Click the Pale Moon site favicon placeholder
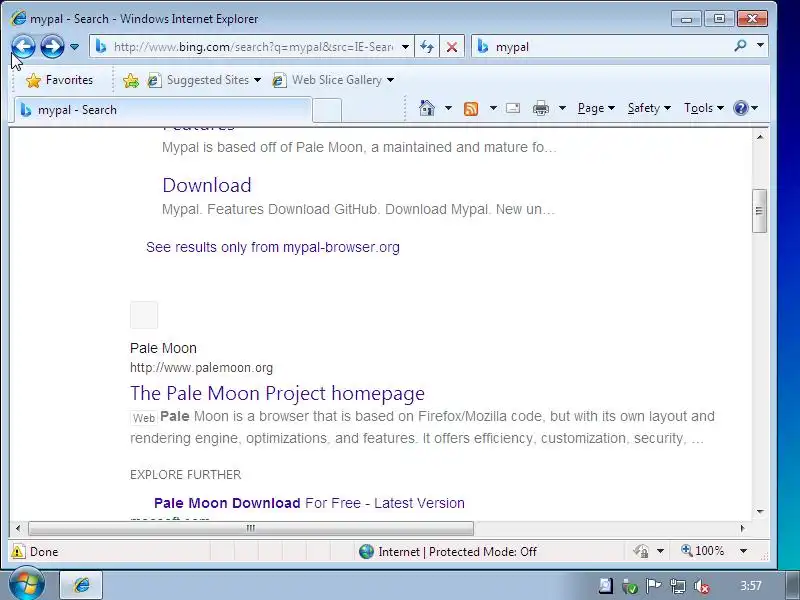The height and width of the screenshot is (600, 800). pos(144,315)
